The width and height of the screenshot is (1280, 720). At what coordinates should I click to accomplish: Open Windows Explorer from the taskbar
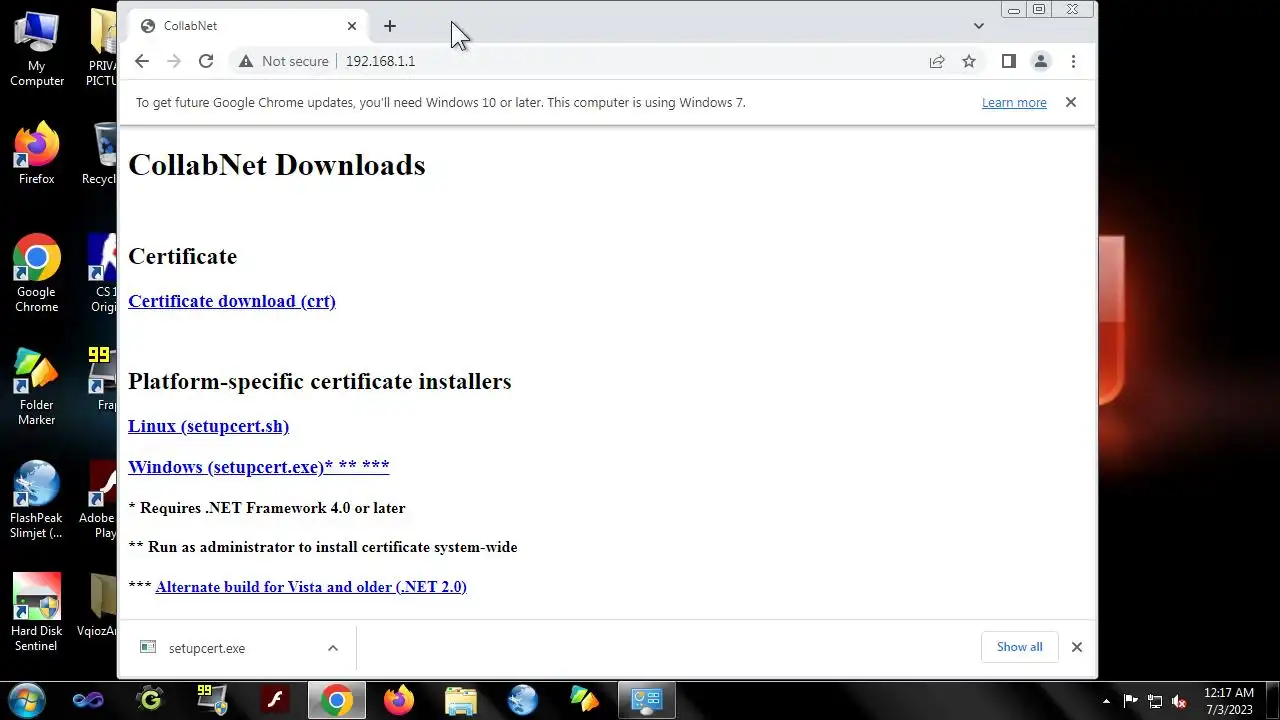461,700
